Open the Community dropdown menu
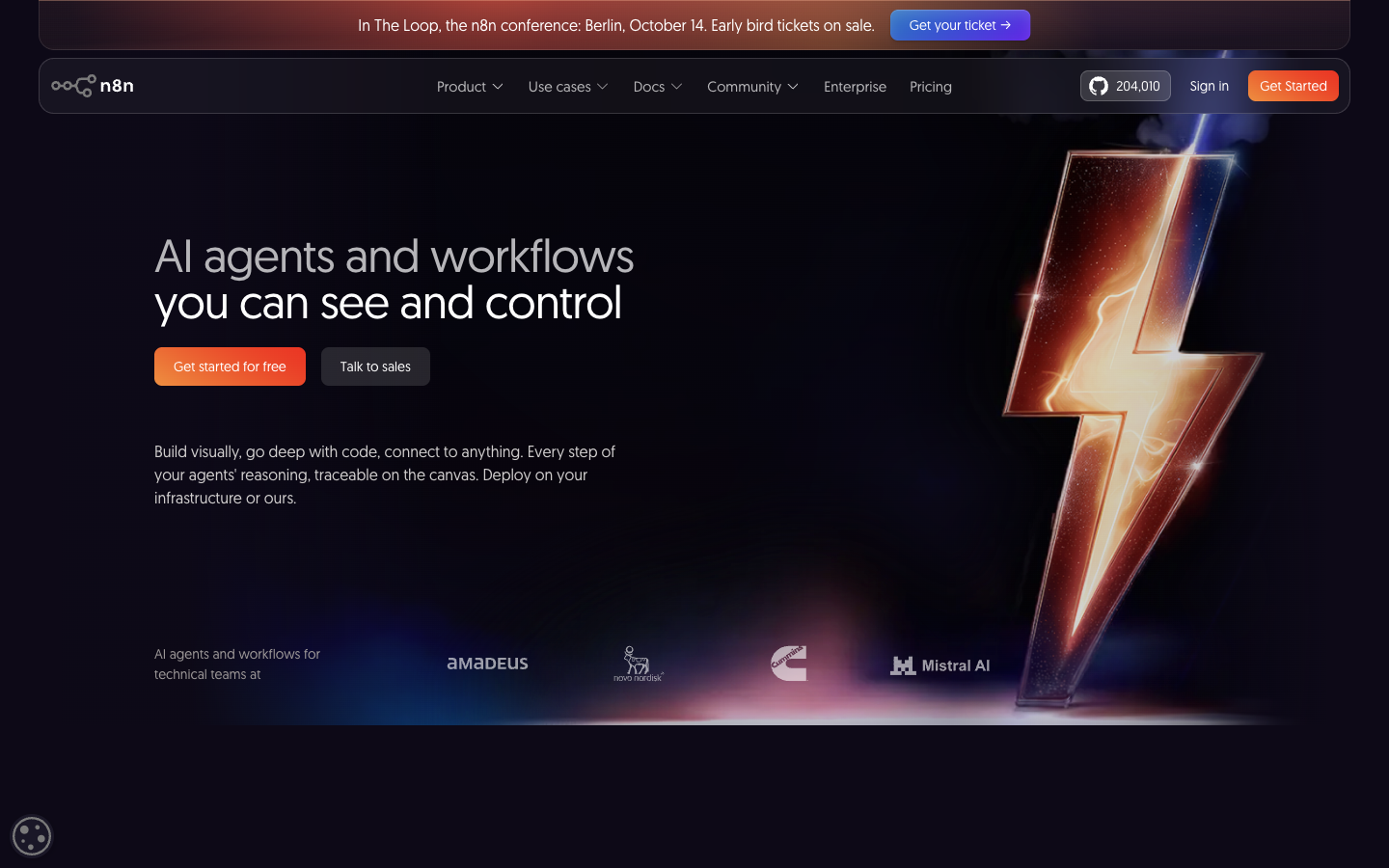 pos(752,87)
